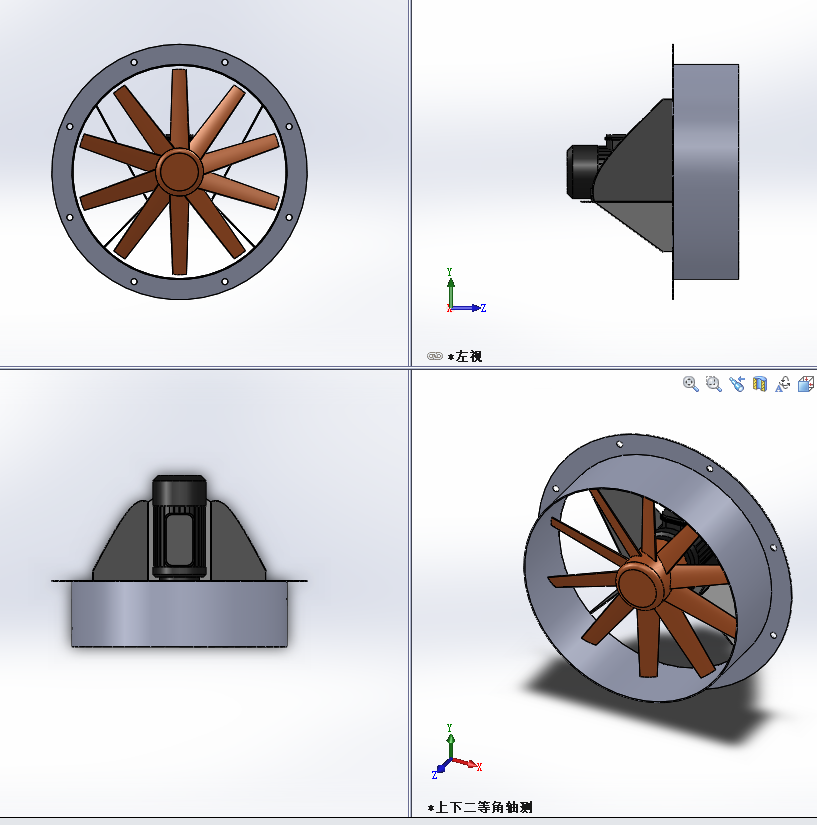
Task: Click the link-views icon beside 左视
Action: [x=435, y=356]
